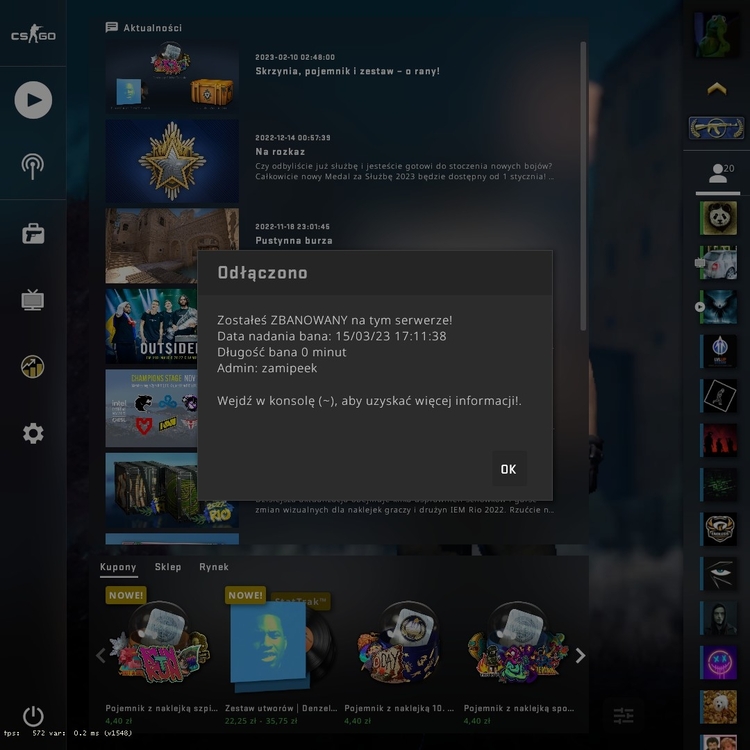Open the broadcast antenna news icon
This screenshot has height=750, width=750.
tap(33, 166)
